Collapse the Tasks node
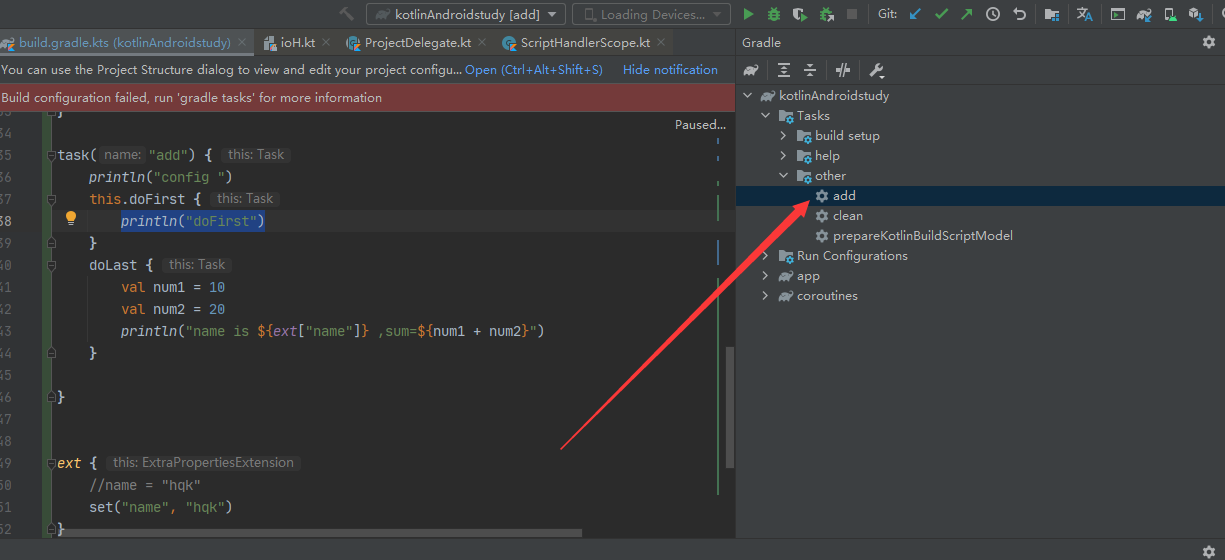This screenshot has height=560, width=1225. pos(766,116)
